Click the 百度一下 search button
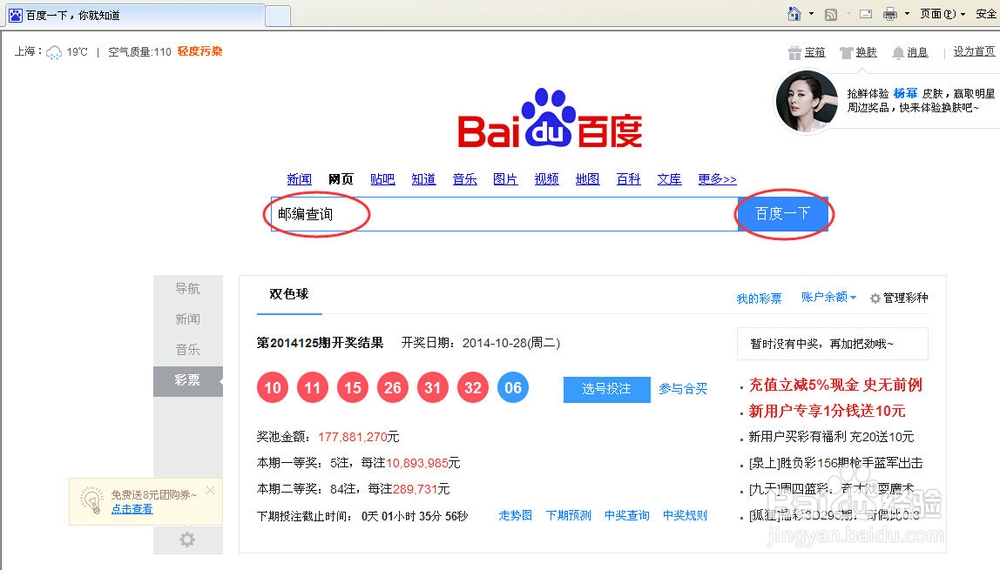Screen dimensions: 1000x570 point(783,214)
